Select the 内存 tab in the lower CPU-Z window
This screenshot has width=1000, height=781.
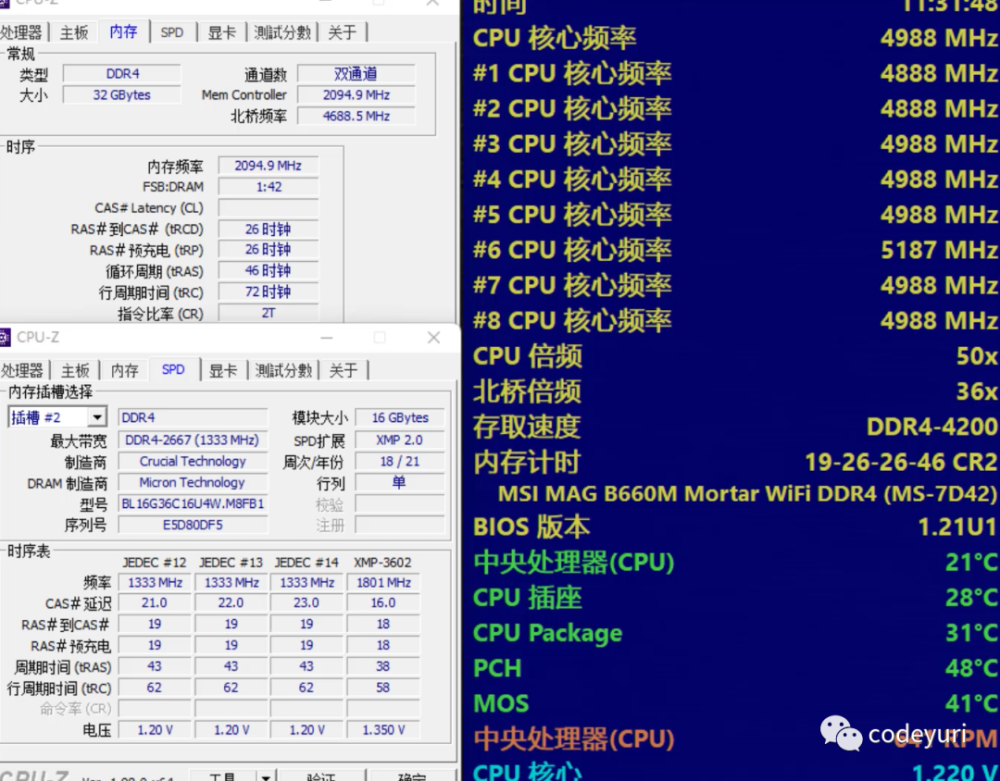click(x=125, y=370)
